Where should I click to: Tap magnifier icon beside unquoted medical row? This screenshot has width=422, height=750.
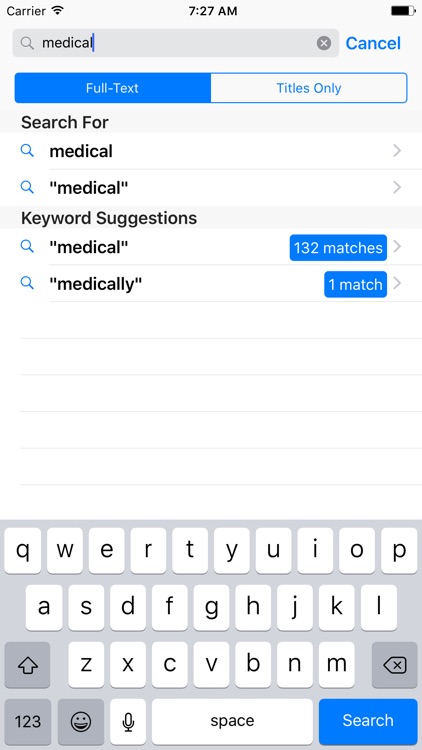click(x=27, y=151)
